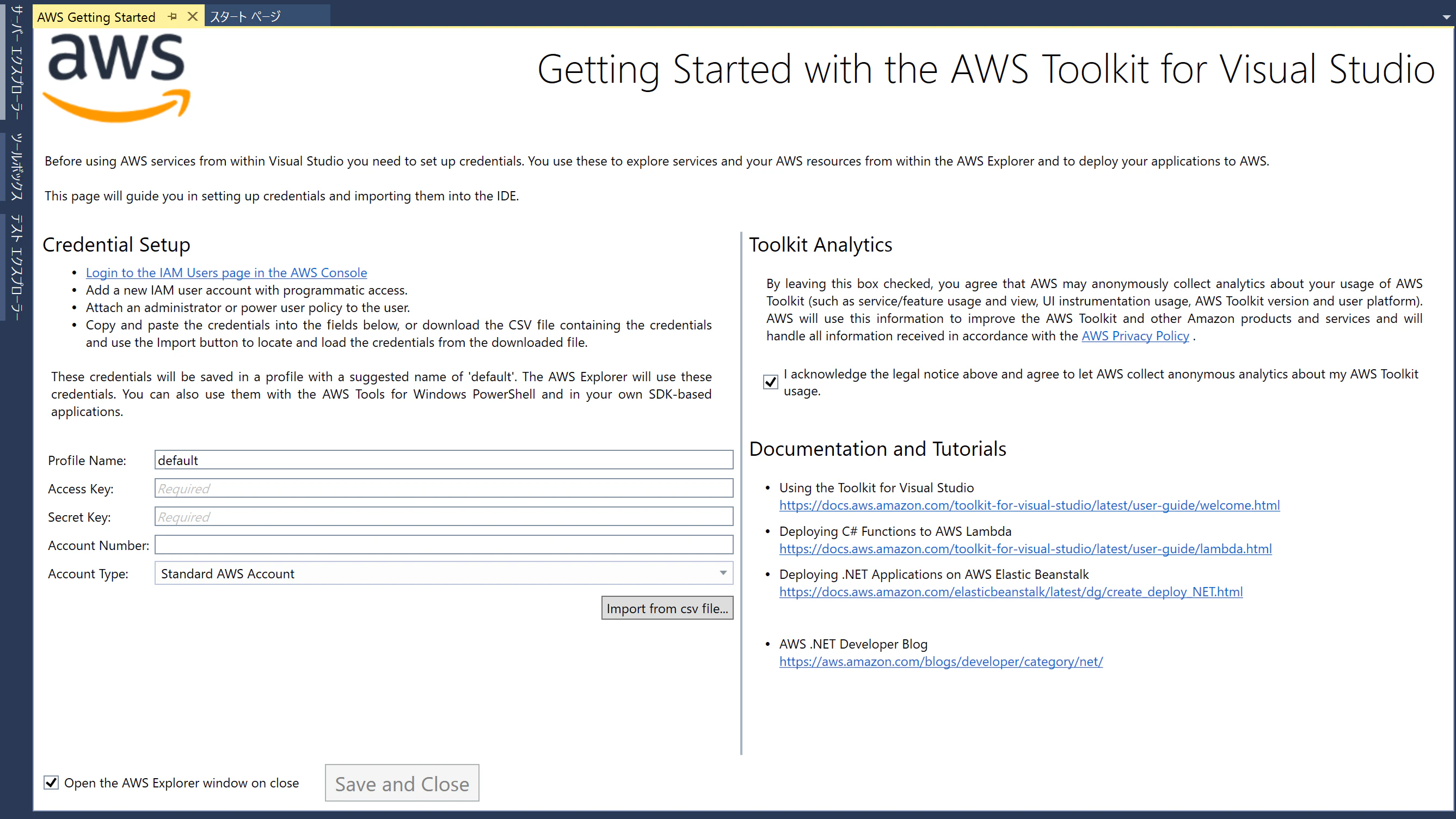Click the Documentation and Tutorials heading
1456x819 pixels.
(877, 449)
